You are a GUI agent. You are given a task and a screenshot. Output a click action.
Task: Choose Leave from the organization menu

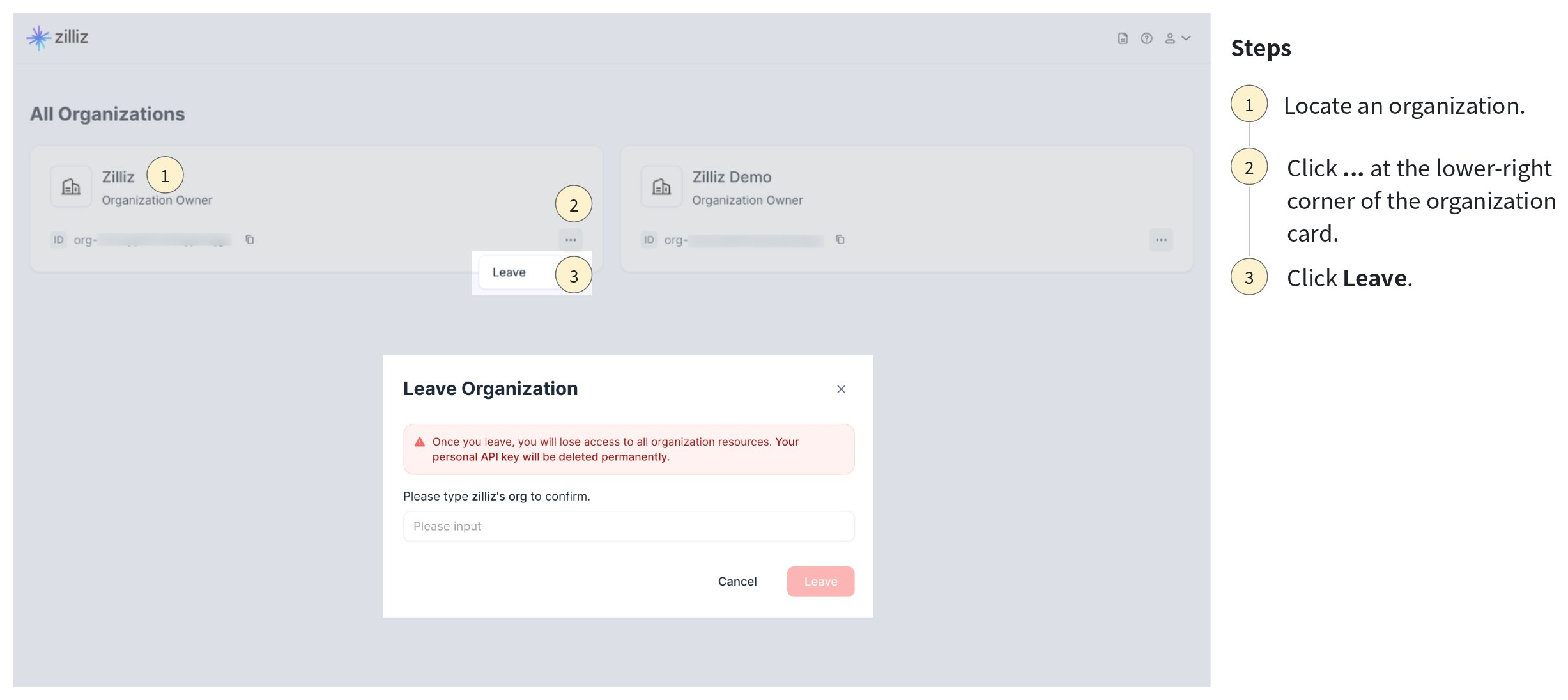coord(509,272)
